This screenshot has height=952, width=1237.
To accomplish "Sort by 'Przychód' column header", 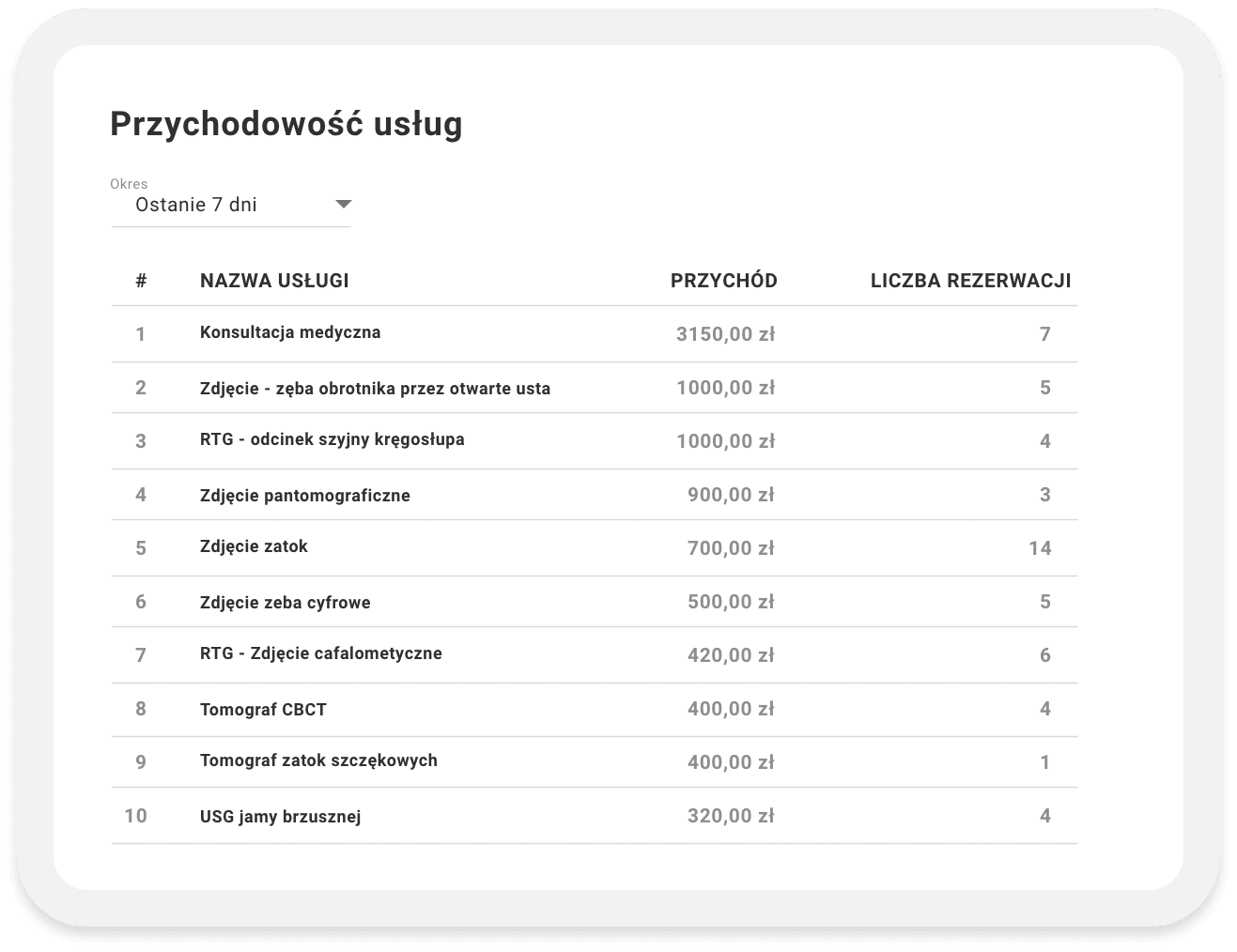I will tap(723, 281).
